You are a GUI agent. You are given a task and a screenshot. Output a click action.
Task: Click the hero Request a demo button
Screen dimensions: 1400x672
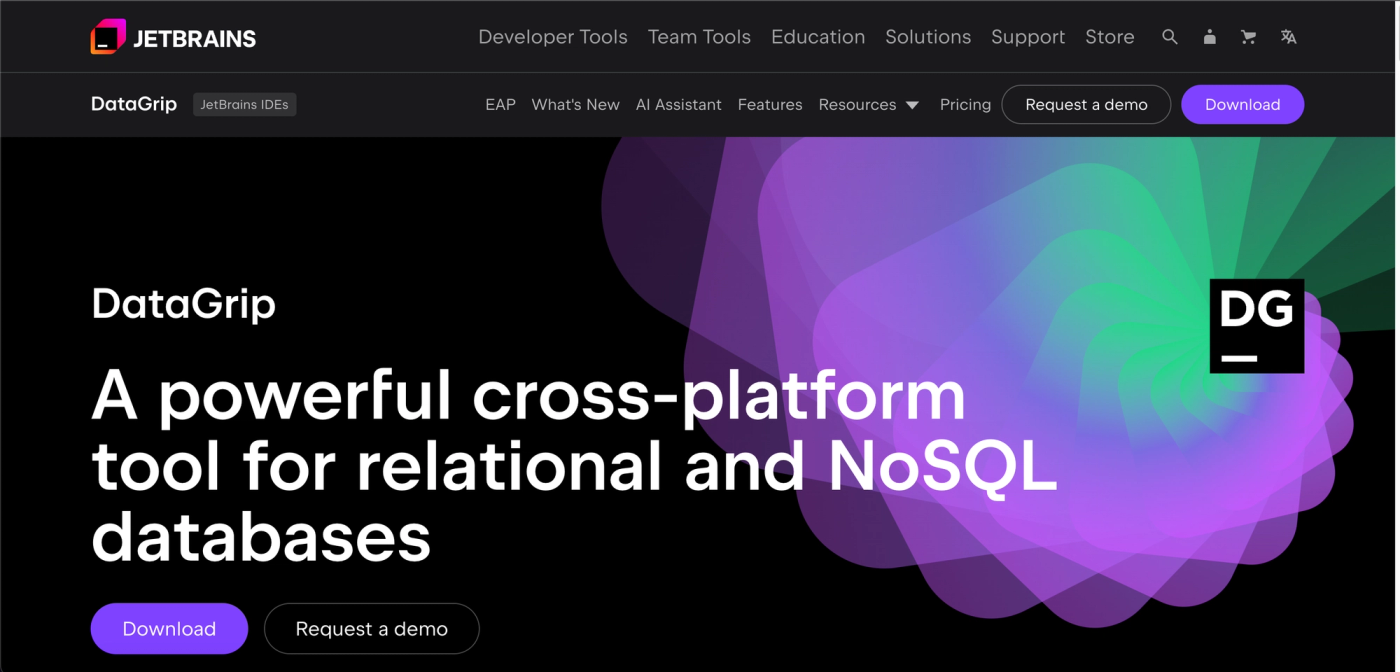click(372, 629)
